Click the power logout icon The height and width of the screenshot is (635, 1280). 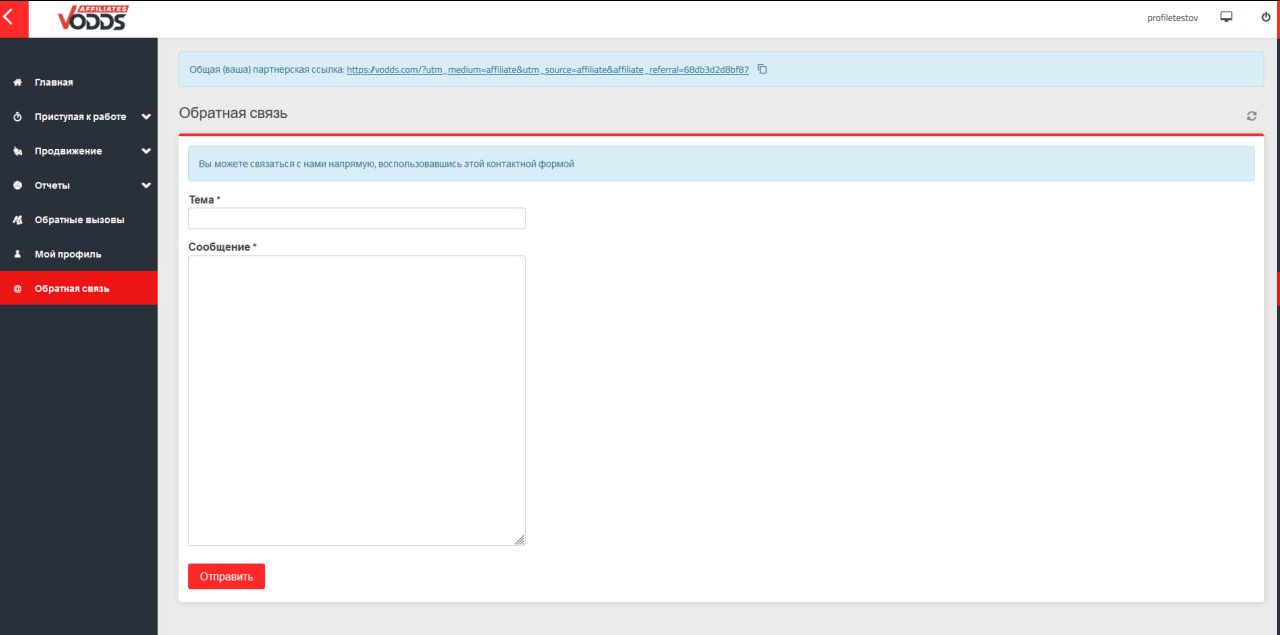tap(1265, 17)
